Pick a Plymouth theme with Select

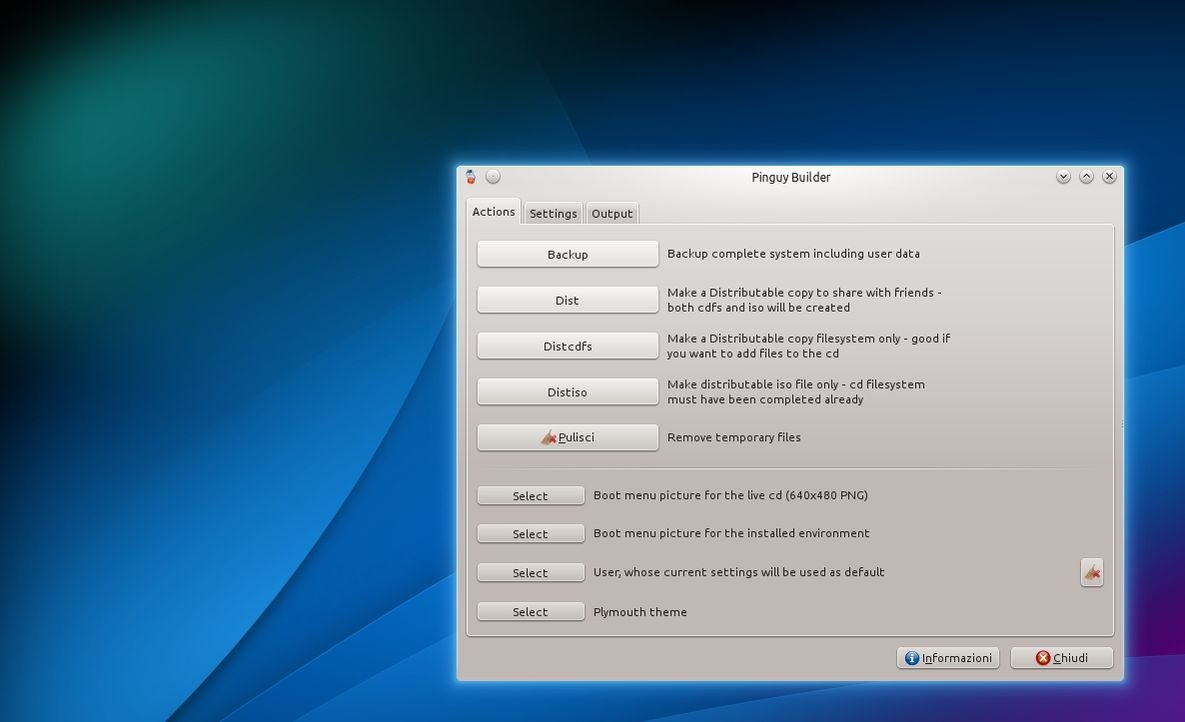click(x=530, y=612)
